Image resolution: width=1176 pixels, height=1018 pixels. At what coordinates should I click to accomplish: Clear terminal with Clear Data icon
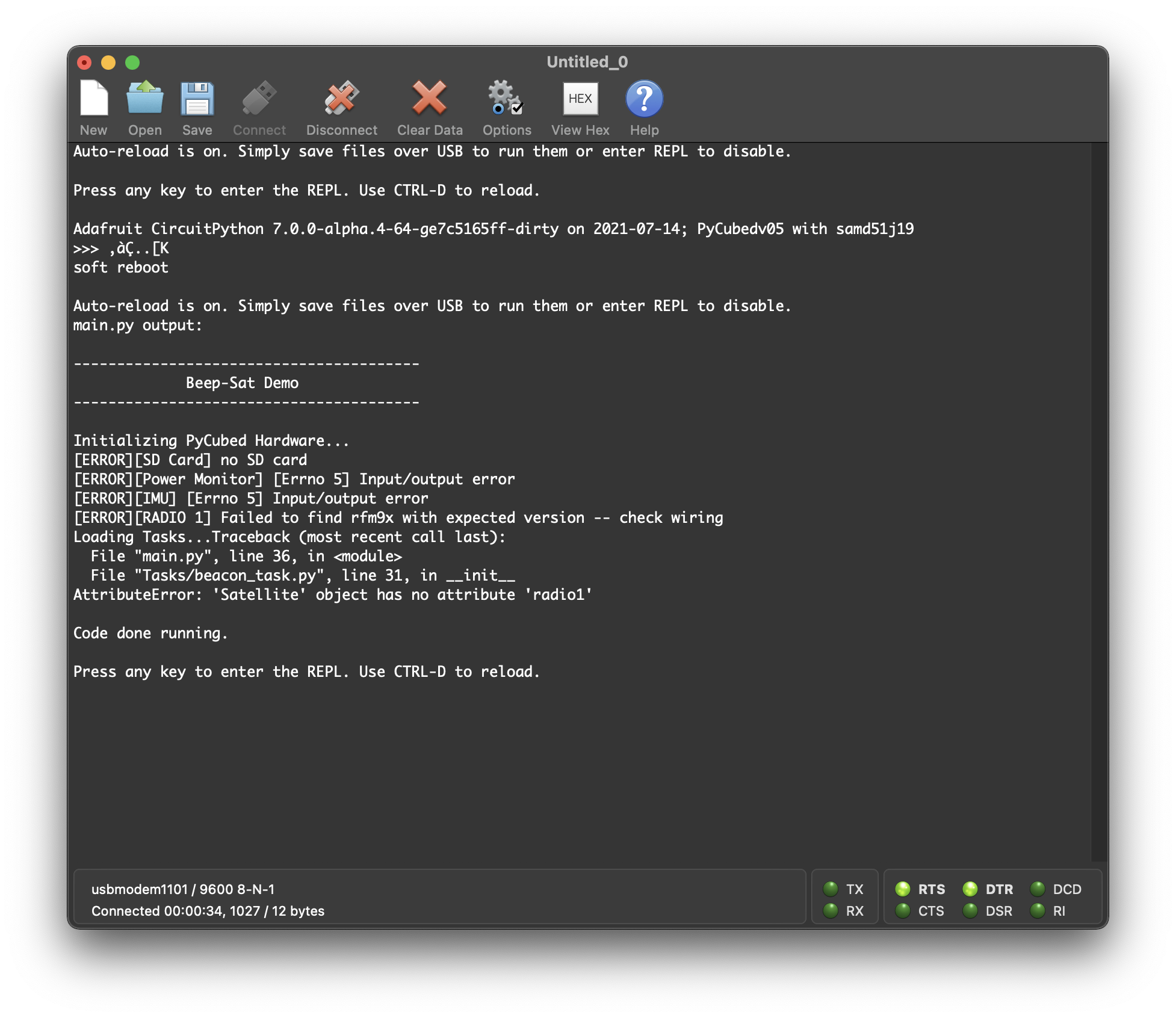click(429, 98)
